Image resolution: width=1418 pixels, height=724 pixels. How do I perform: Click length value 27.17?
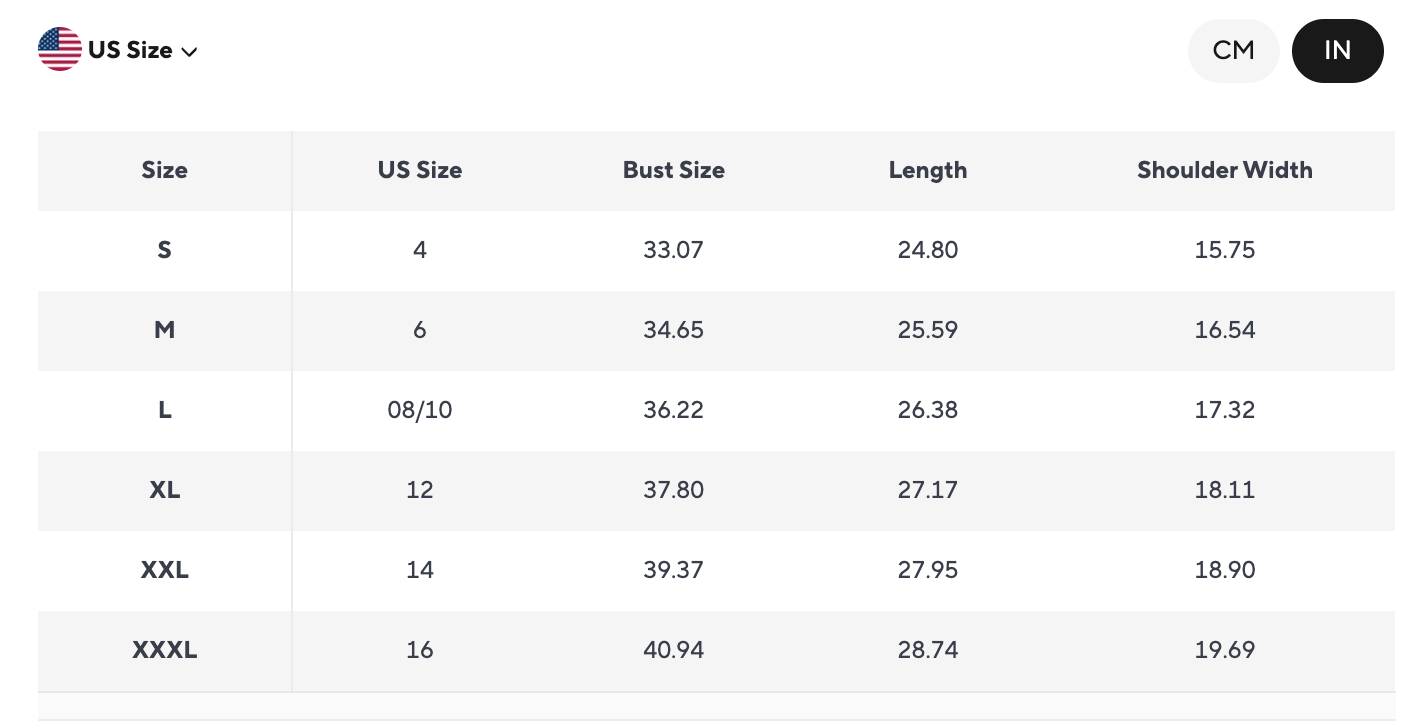pyautogui.click(x=928, y=490)
